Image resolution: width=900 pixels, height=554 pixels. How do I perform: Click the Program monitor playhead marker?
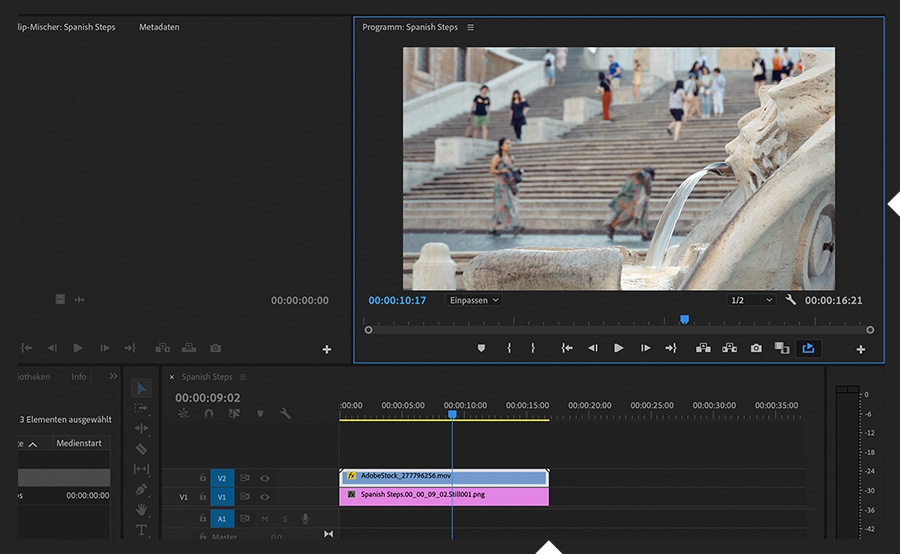(684, 320)
